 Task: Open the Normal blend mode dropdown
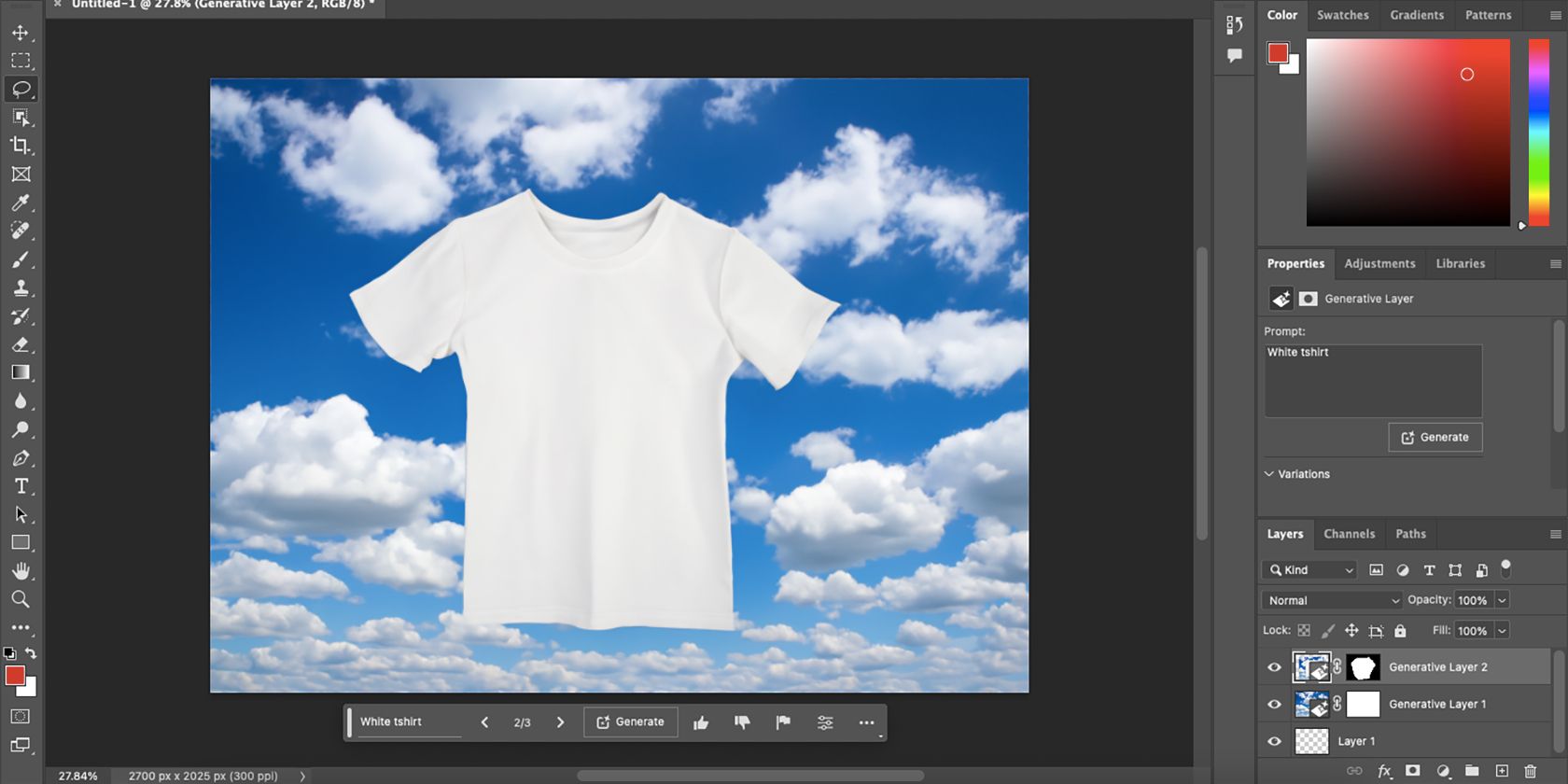1332,601
